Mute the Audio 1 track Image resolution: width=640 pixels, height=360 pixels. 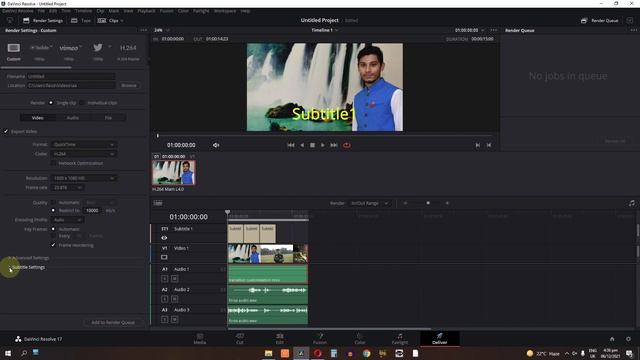[174, 278]
